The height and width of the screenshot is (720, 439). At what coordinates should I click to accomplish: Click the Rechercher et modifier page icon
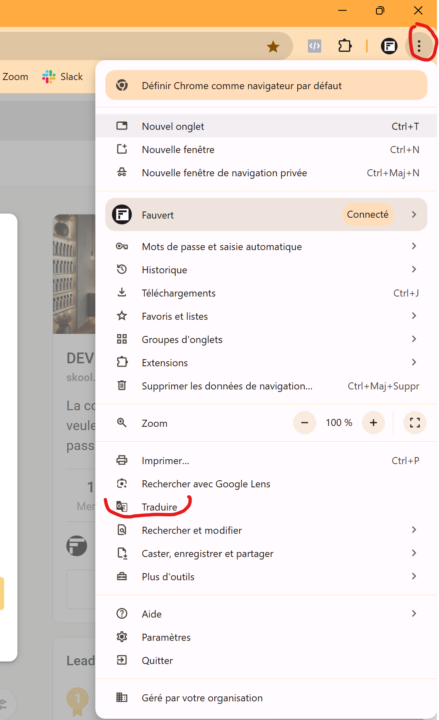(122, 530)
